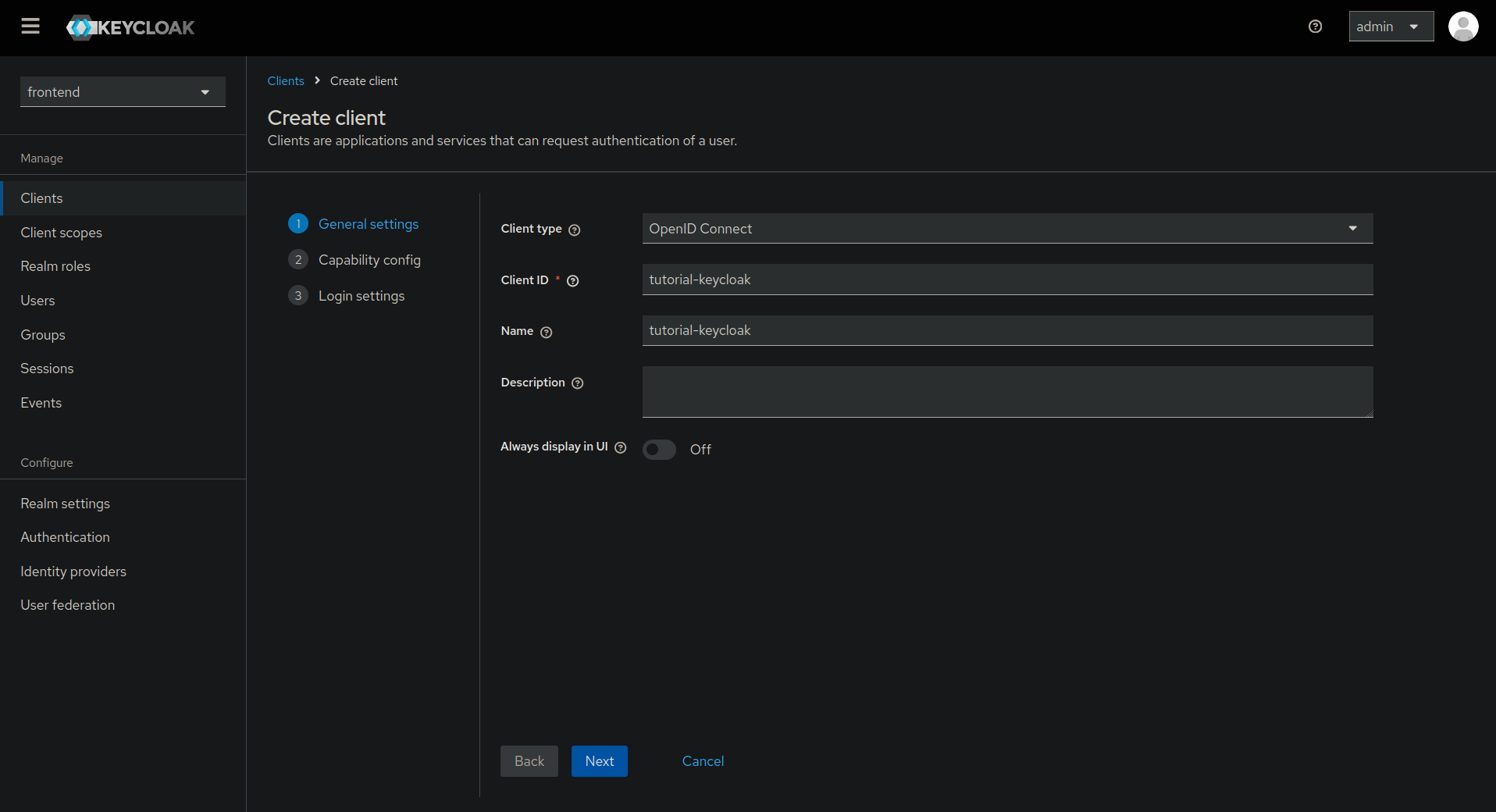Viewport: 1496px width, 812px height.
Task: Open Identity providers in sidebar
Action: point(123,572)
